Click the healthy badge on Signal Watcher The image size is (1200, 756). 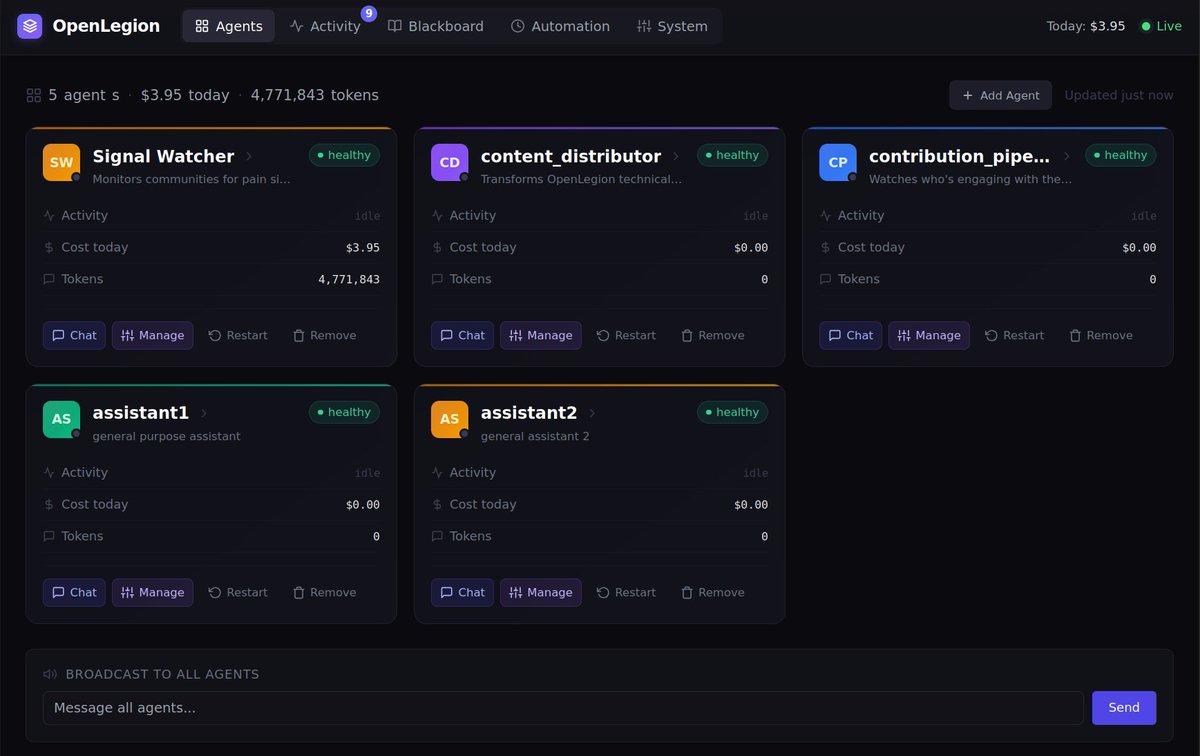click(x=344, y=155)
